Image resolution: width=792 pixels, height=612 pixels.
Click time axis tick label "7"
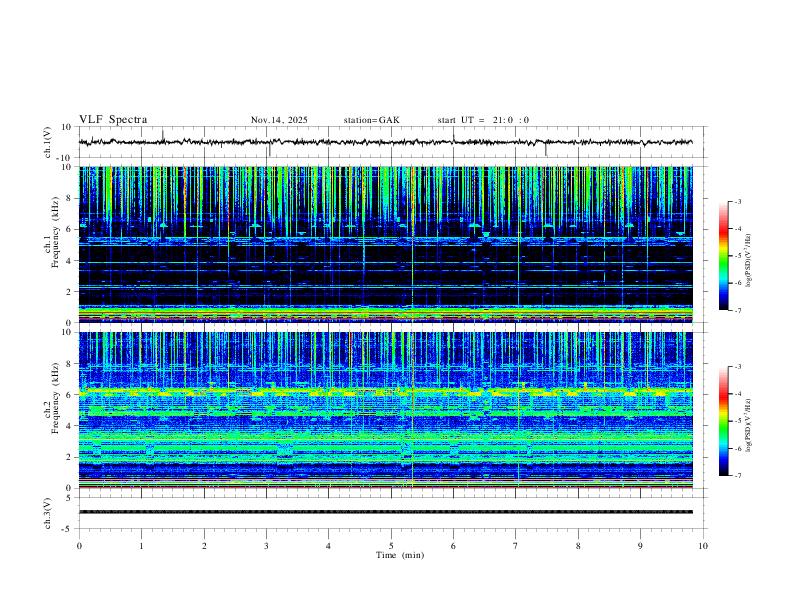(x=516, y=546)
